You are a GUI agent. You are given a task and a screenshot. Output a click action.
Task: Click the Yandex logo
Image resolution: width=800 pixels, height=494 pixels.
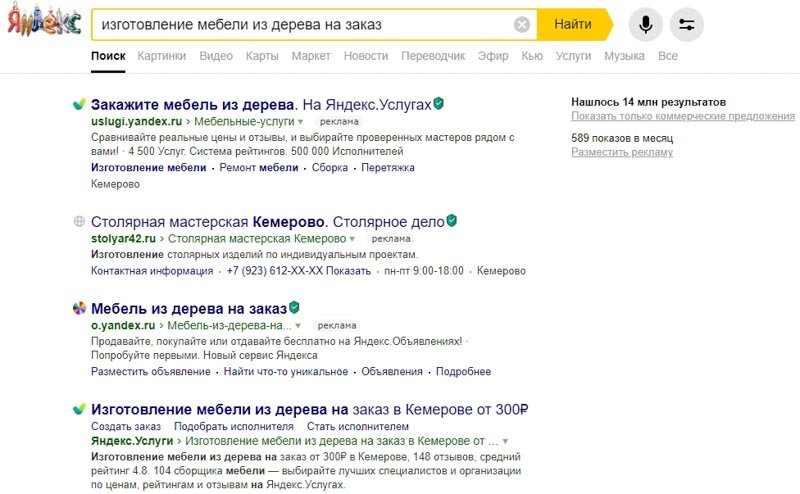coord(44,21)
